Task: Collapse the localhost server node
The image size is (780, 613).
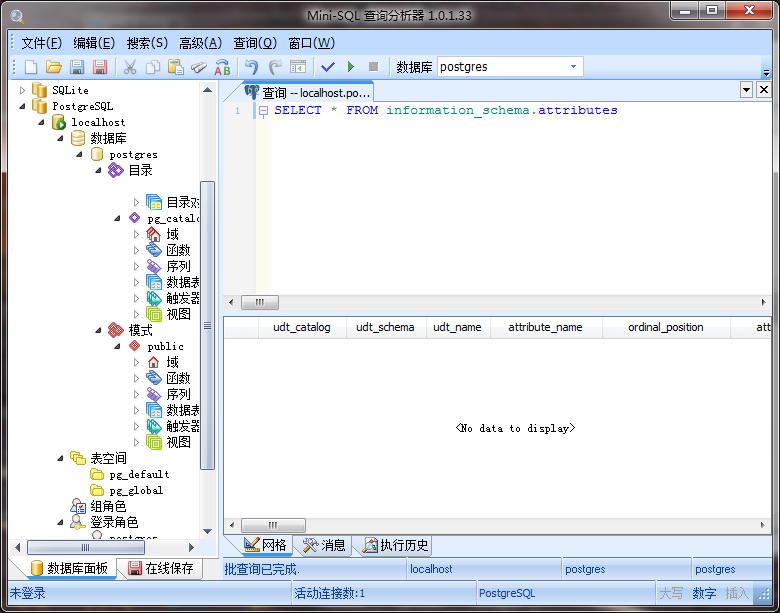Action: 42,122
